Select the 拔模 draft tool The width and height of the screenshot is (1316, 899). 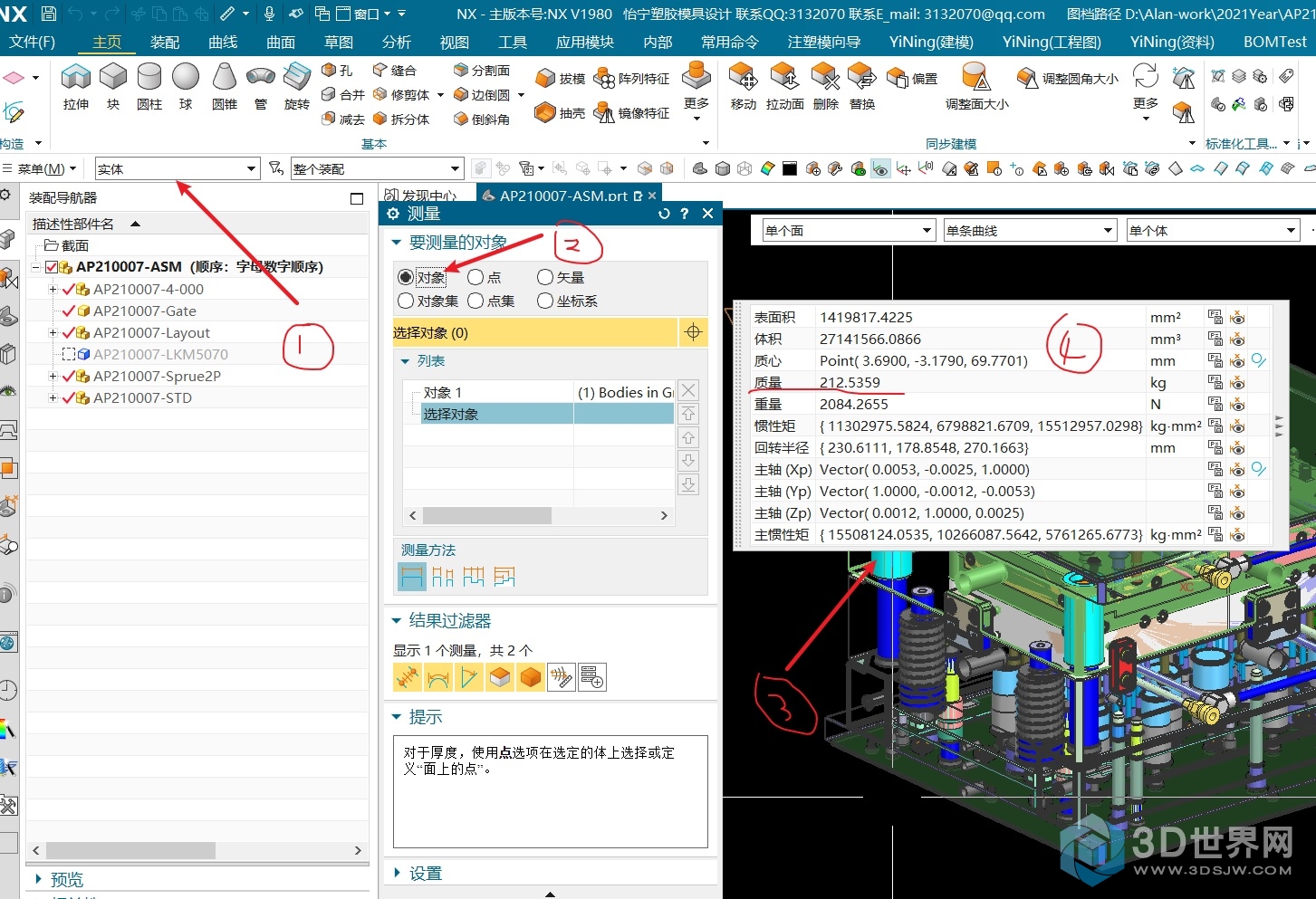560,79
